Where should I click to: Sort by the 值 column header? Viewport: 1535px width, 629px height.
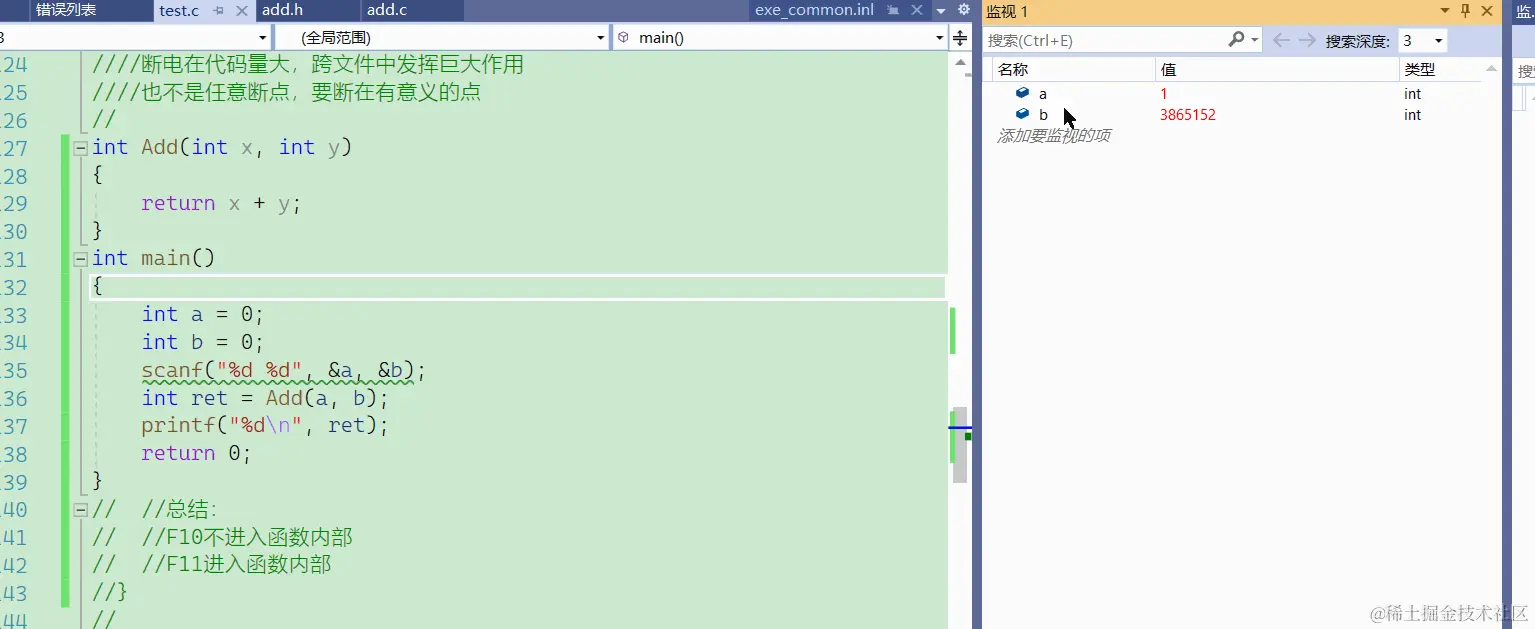click(x=1277, y=69)
